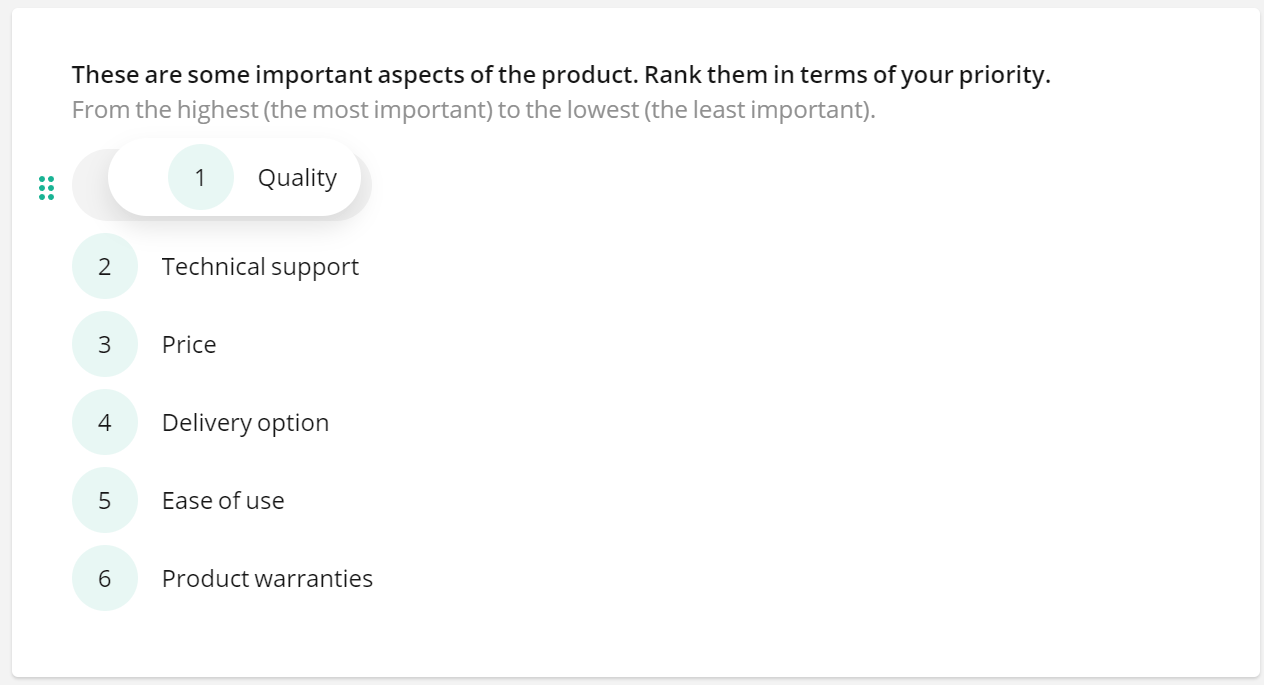Click the number 4 rank circle
1264x685 pixels.
pos(105,422)
